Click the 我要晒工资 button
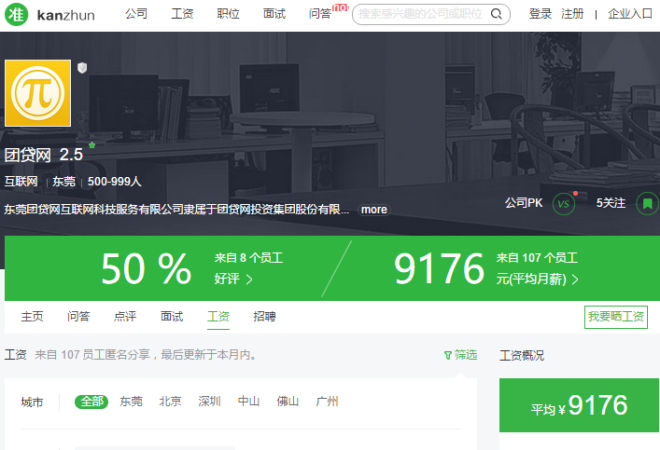Viewport: 660px width, 450px height. pyautogui.click(x=616, y=317)
